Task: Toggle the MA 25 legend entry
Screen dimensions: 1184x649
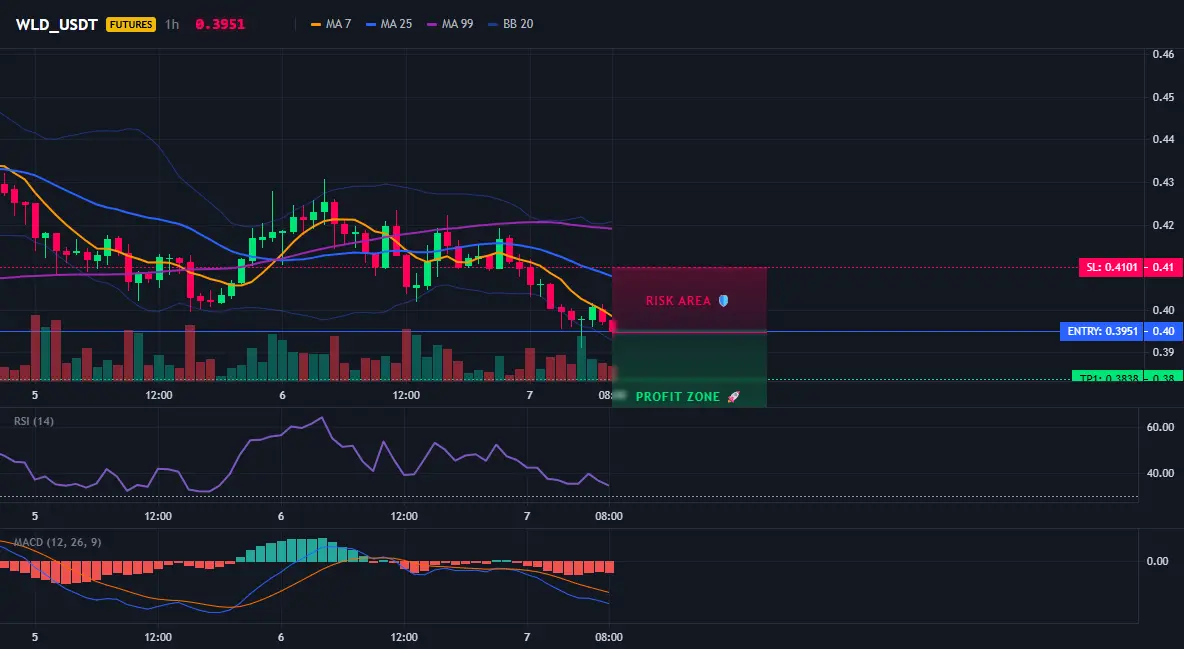Action: 389,24
